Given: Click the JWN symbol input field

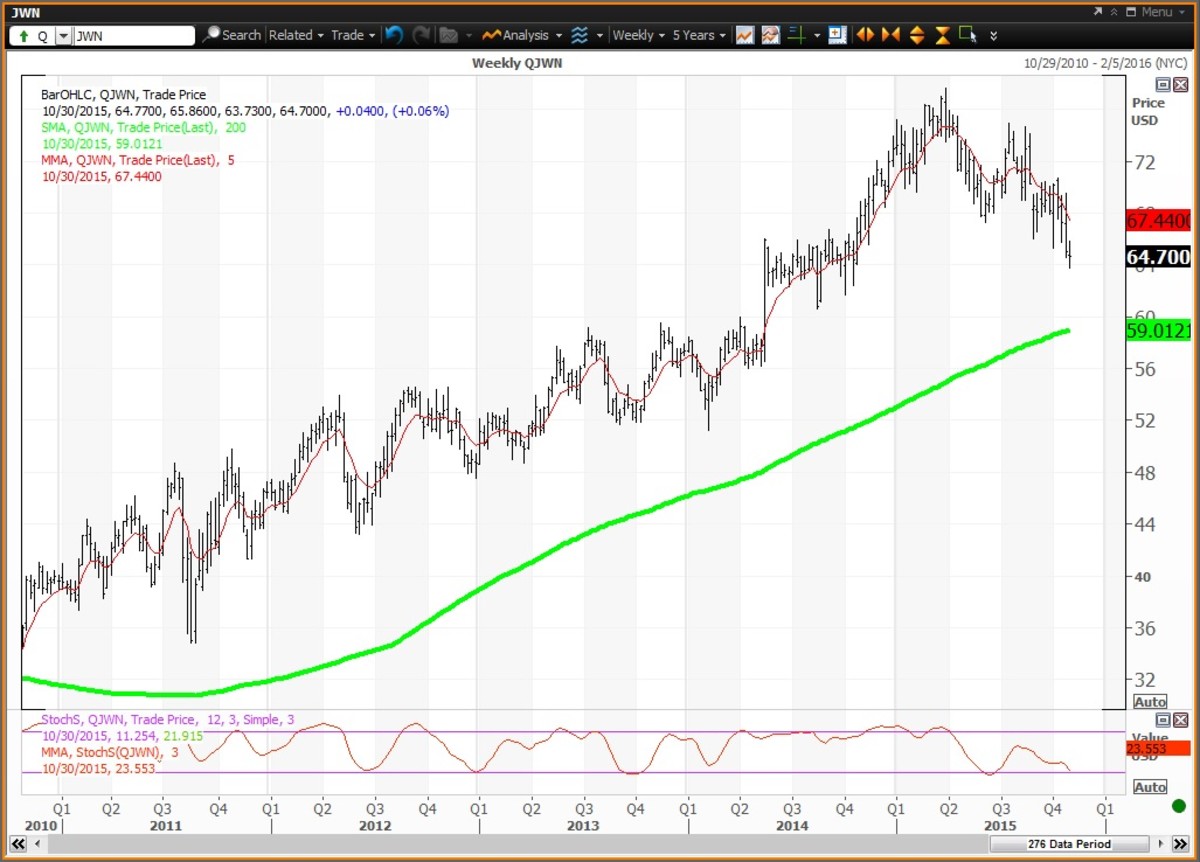Looking at the screenshot, I should click(x=133, y=36).
